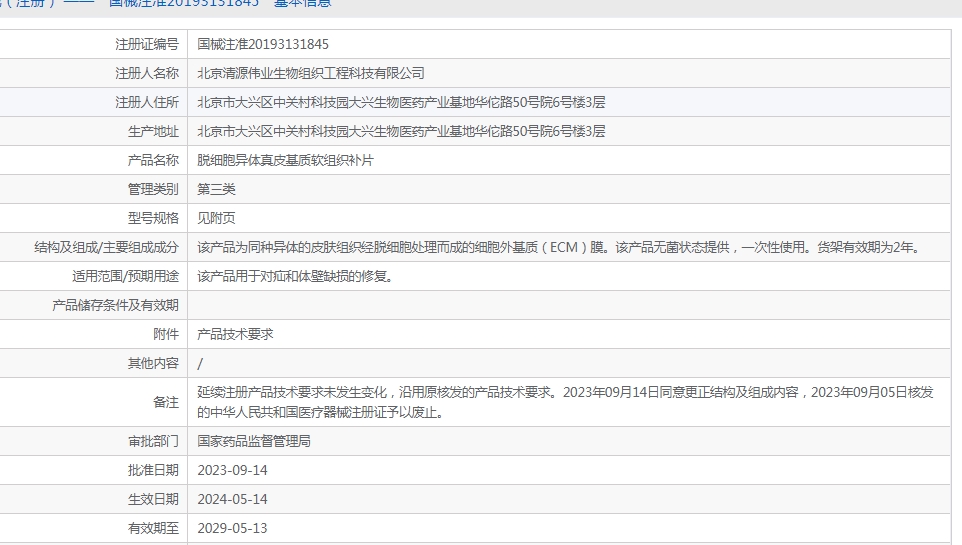Image resolution: width=962 pixels, height=545 pixels.
Task: Click the 注册人住所 label
Action: tap(147, 102)
